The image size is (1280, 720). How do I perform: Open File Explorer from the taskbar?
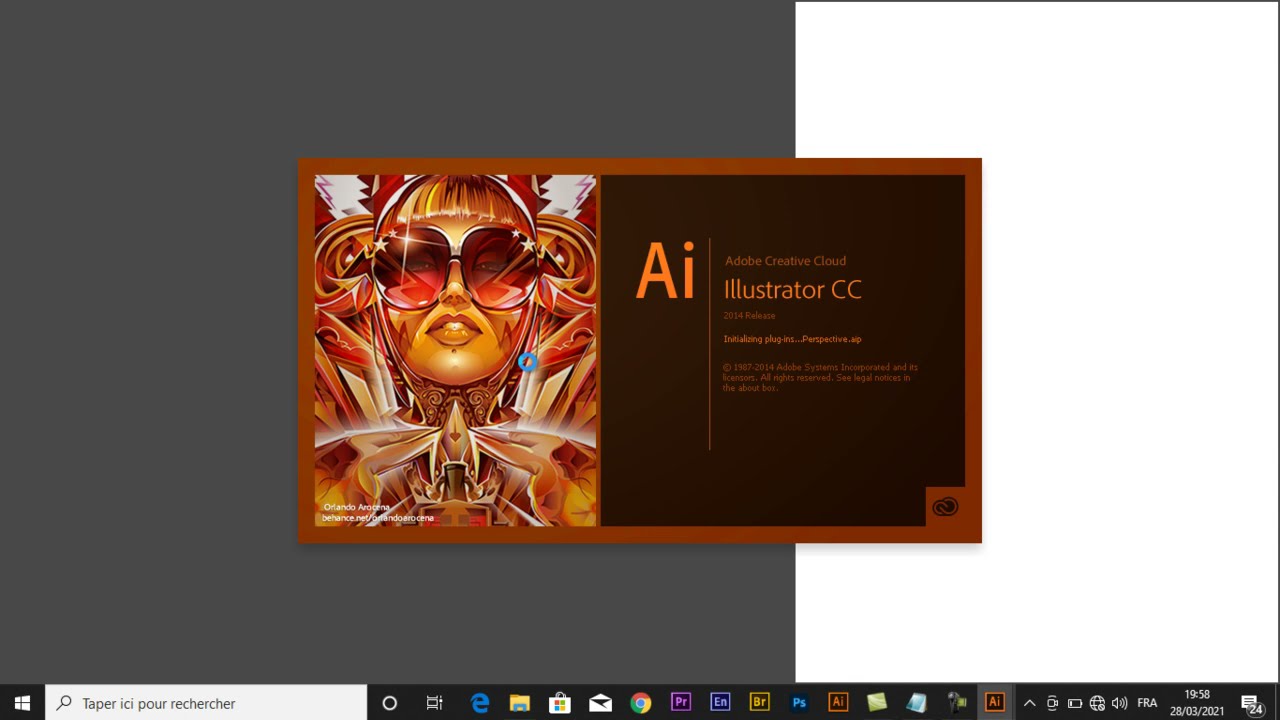point(520,703)
